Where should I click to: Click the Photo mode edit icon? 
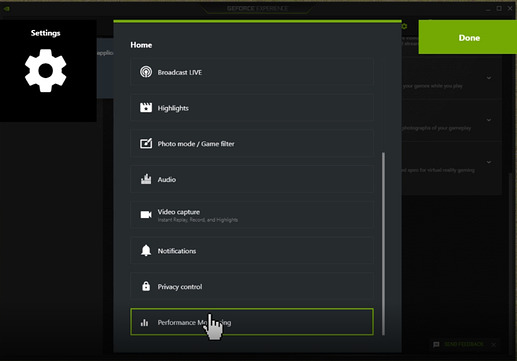click(146, 143)
